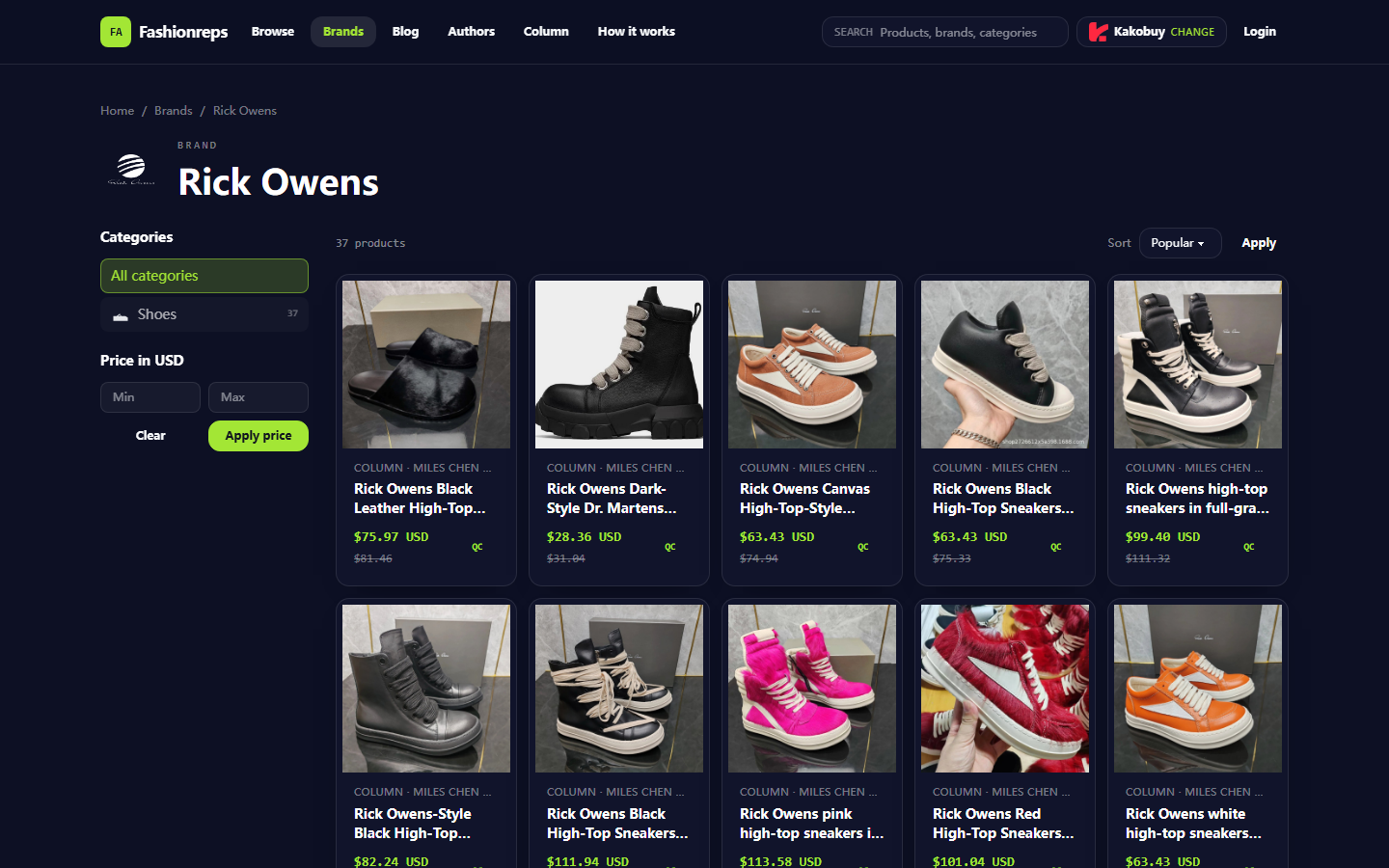The width and height of the screenshot is (1389, 868).
Task: Select the All categories filter
Action: coord(204,276)
